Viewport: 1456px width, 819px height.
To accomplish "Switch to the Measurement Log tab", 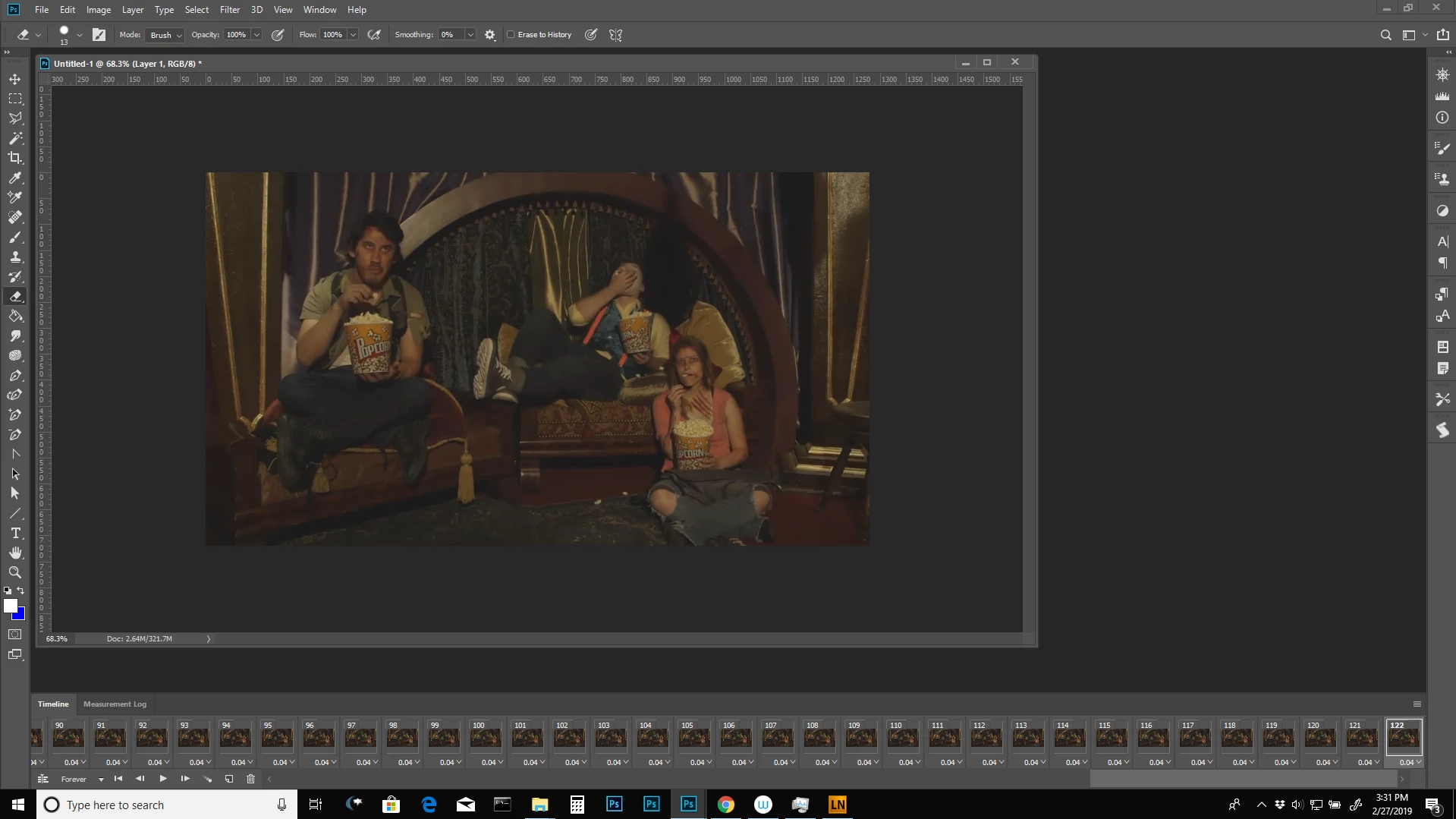I will point(115,704).
